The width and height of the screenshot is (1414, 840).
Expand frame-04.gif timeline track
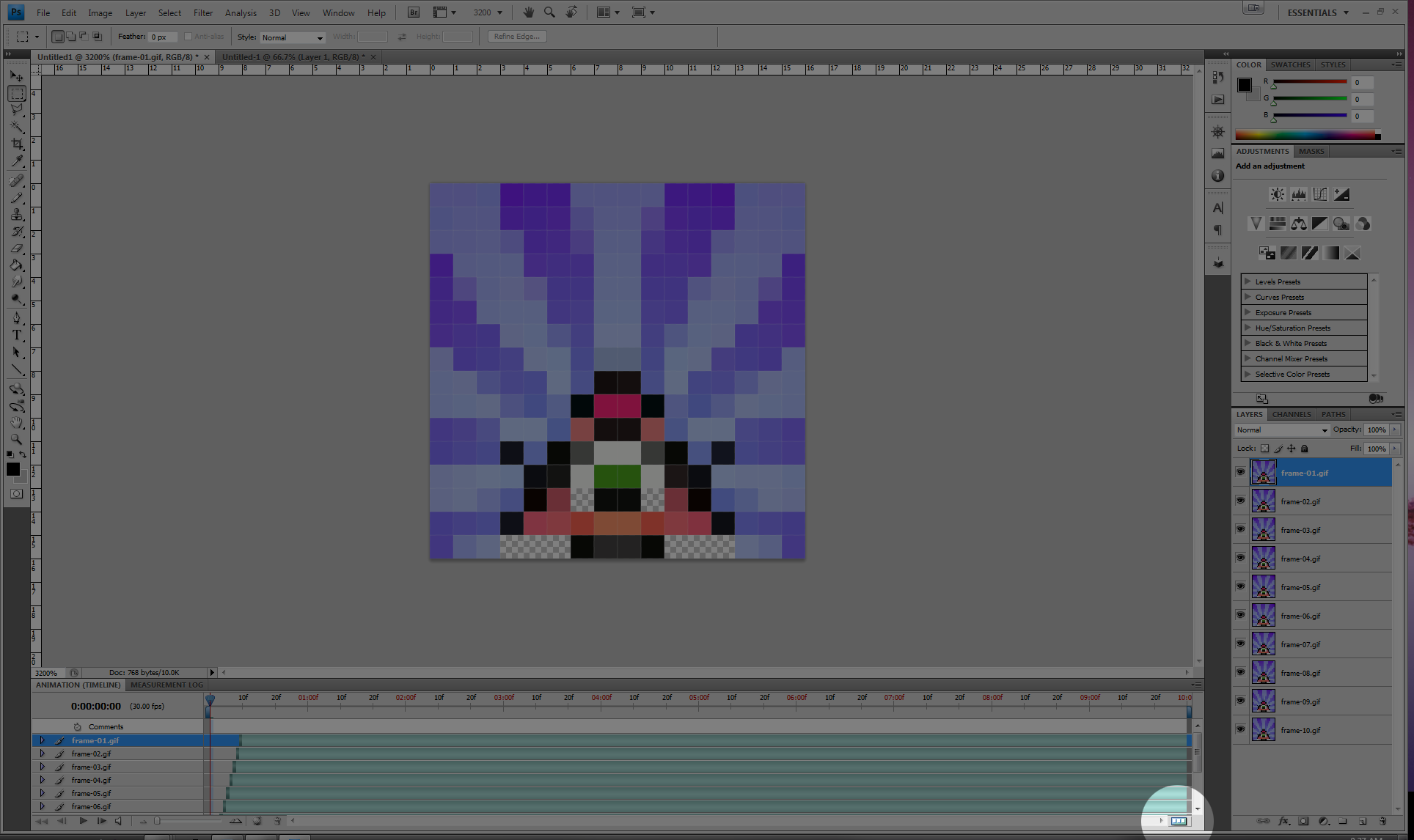[42, 780]
